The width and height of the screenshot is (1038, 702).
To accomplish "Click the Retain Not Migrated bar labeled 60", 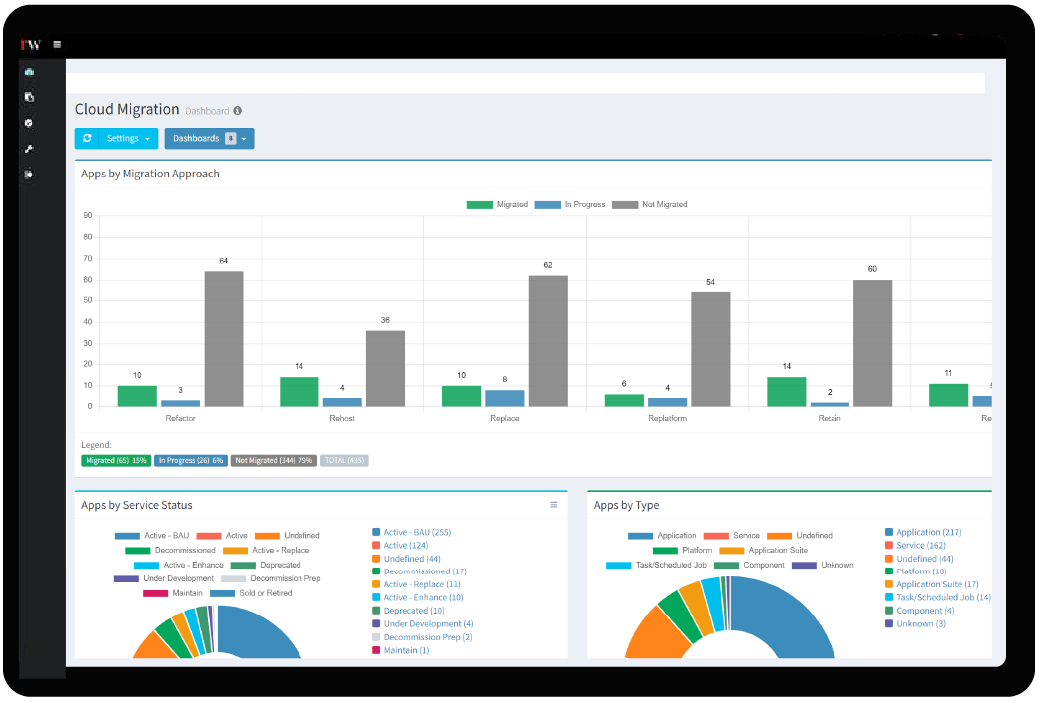I will pyautogui.click(x=873, y=343).
